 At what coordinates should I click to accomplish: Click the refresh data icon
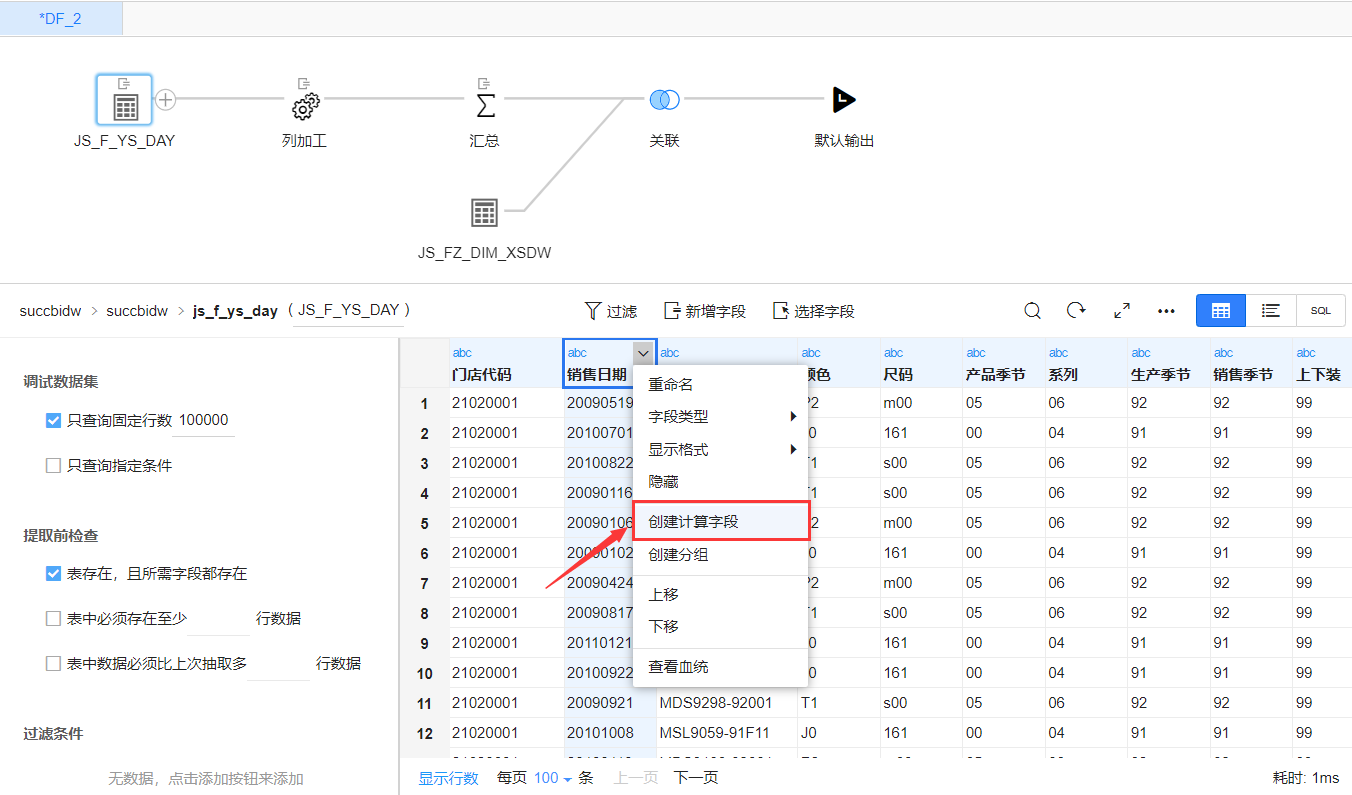point(1076,311)
